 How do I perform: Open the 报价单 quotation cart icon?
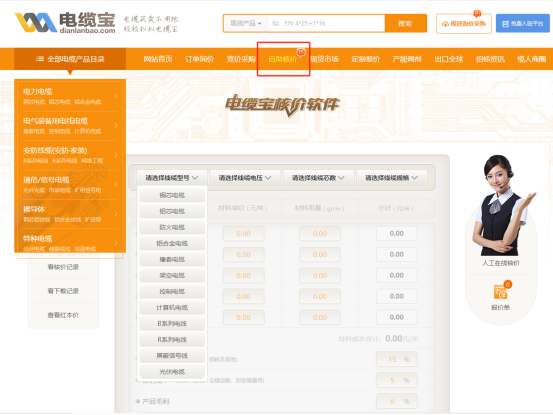(x=500, y=291)
